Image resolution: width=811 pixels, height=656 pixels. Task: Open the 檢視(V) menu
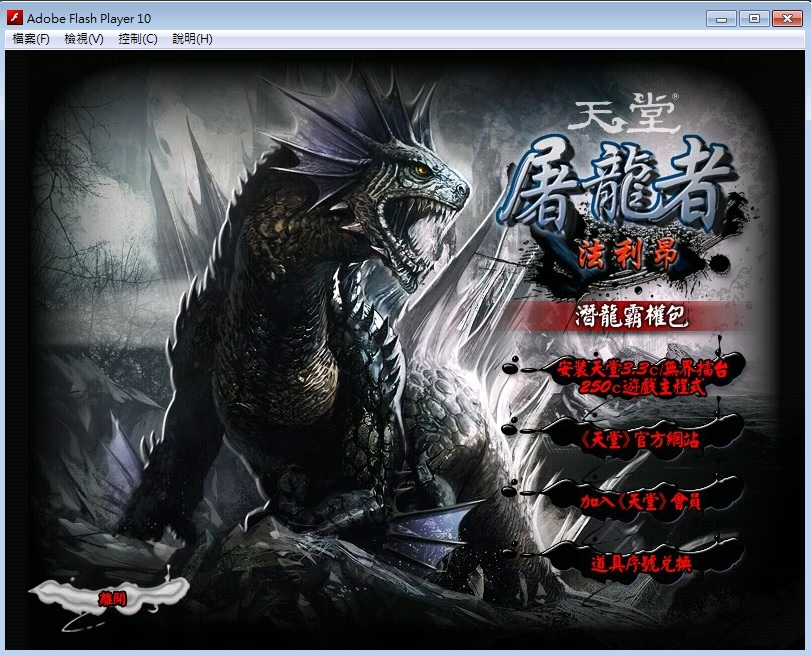click(84, 39)
